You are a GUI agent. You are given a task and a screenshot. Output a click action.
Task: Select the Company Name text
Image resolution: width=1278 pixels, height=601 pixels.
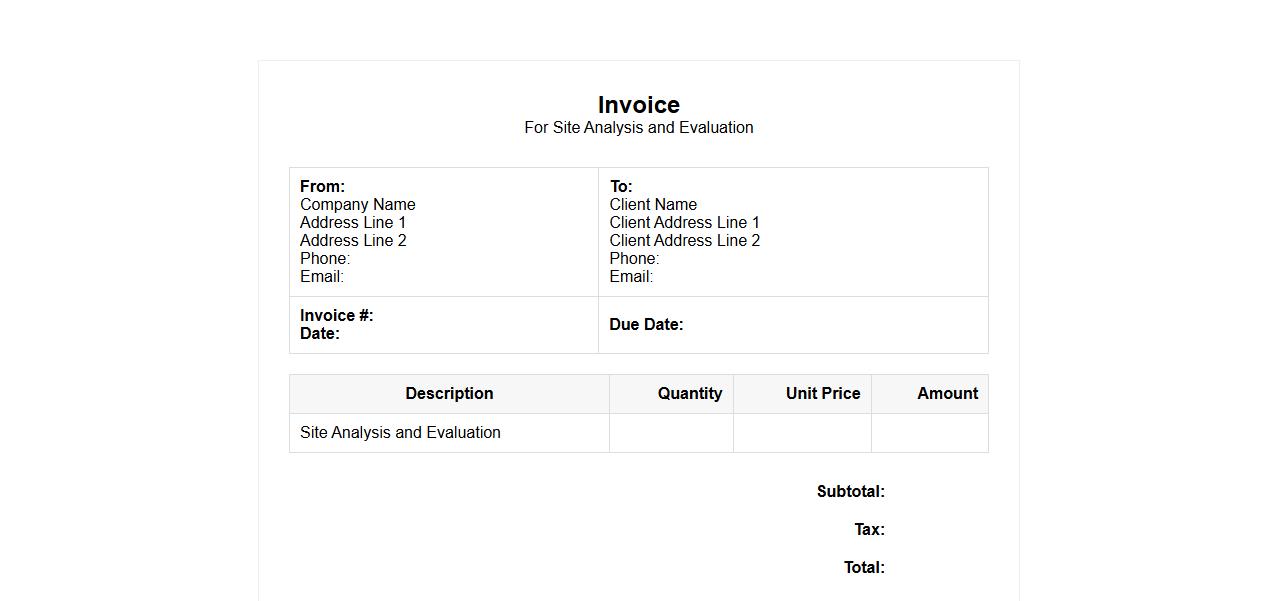pyautogui.click(x=357, y=205)
